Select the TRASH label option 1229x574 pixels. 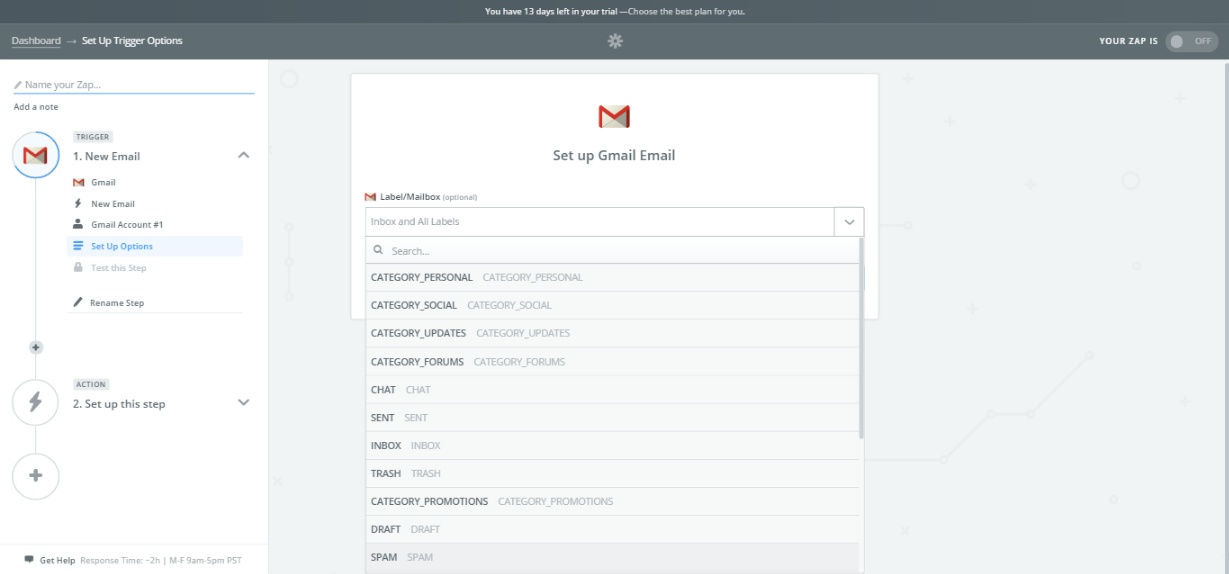point(612,473)
